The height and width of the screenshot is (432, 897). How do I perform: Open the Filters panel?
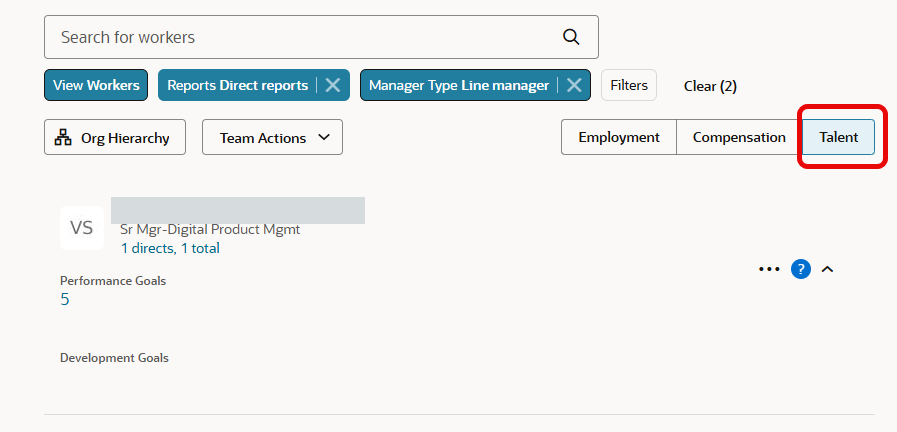(629, 85)
